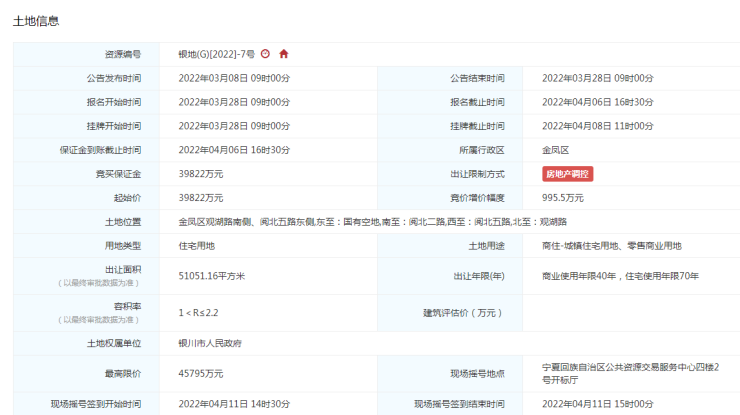Viewport: 740px width, 415px height.
Task: Click the 出让年限 value for usage terms
Action: pyautogui.click(x=620, y=276)
